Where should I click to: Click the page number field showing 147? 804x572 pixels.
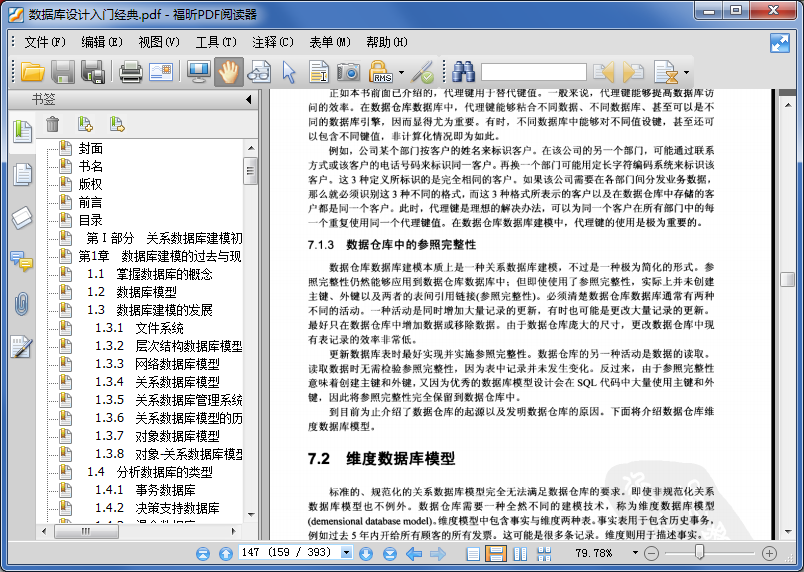click(290, 553)
